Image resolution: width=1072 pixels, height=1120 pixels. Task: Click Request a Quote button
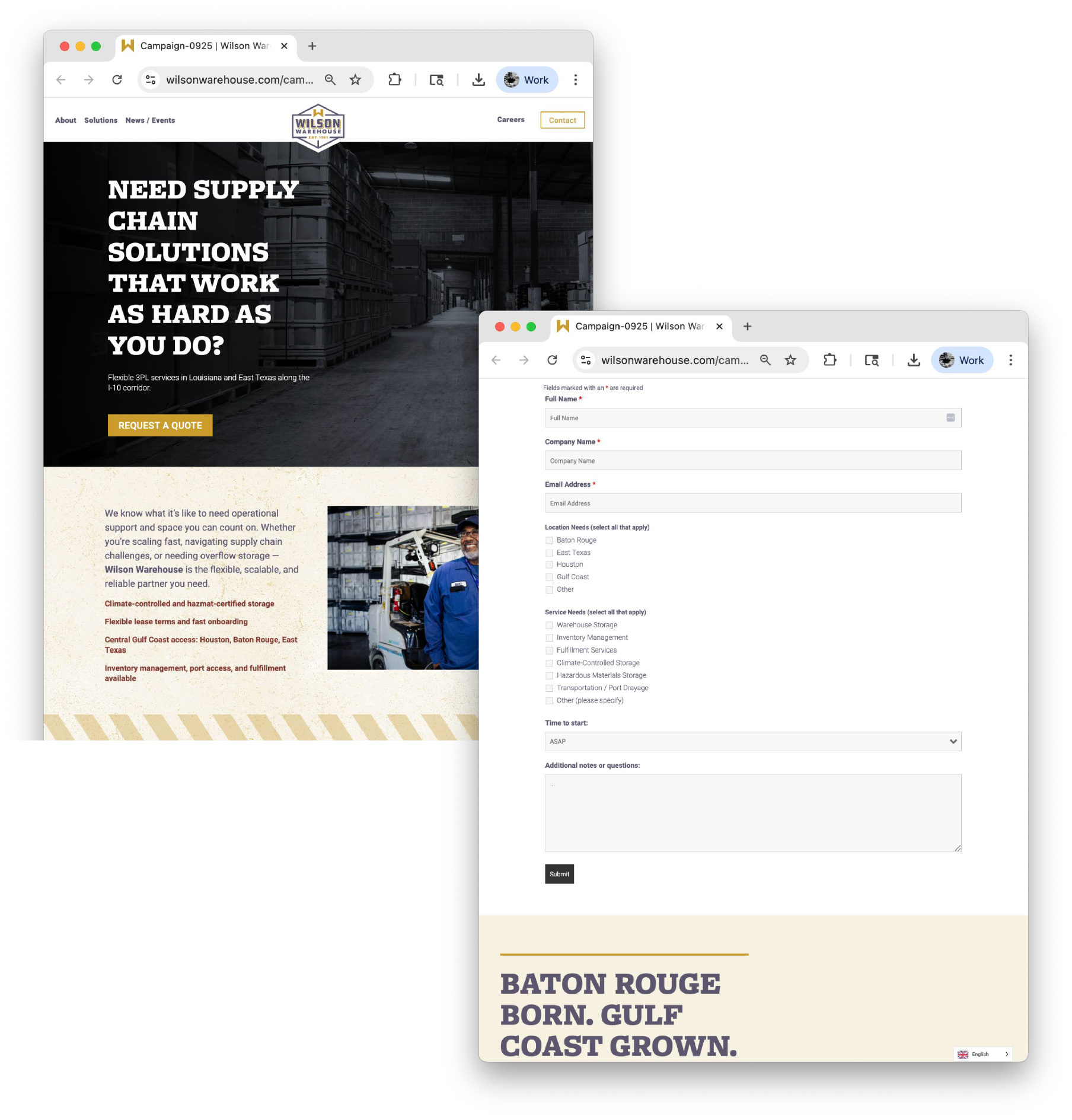tap(160, 425)
